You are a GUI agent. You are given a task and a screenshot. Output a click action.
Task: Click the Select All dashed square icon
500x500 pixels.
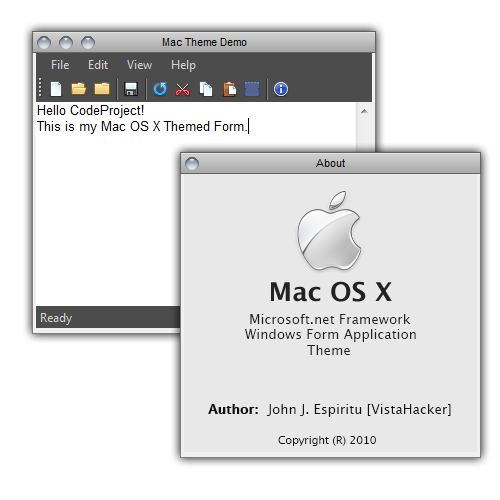point(252,89)
